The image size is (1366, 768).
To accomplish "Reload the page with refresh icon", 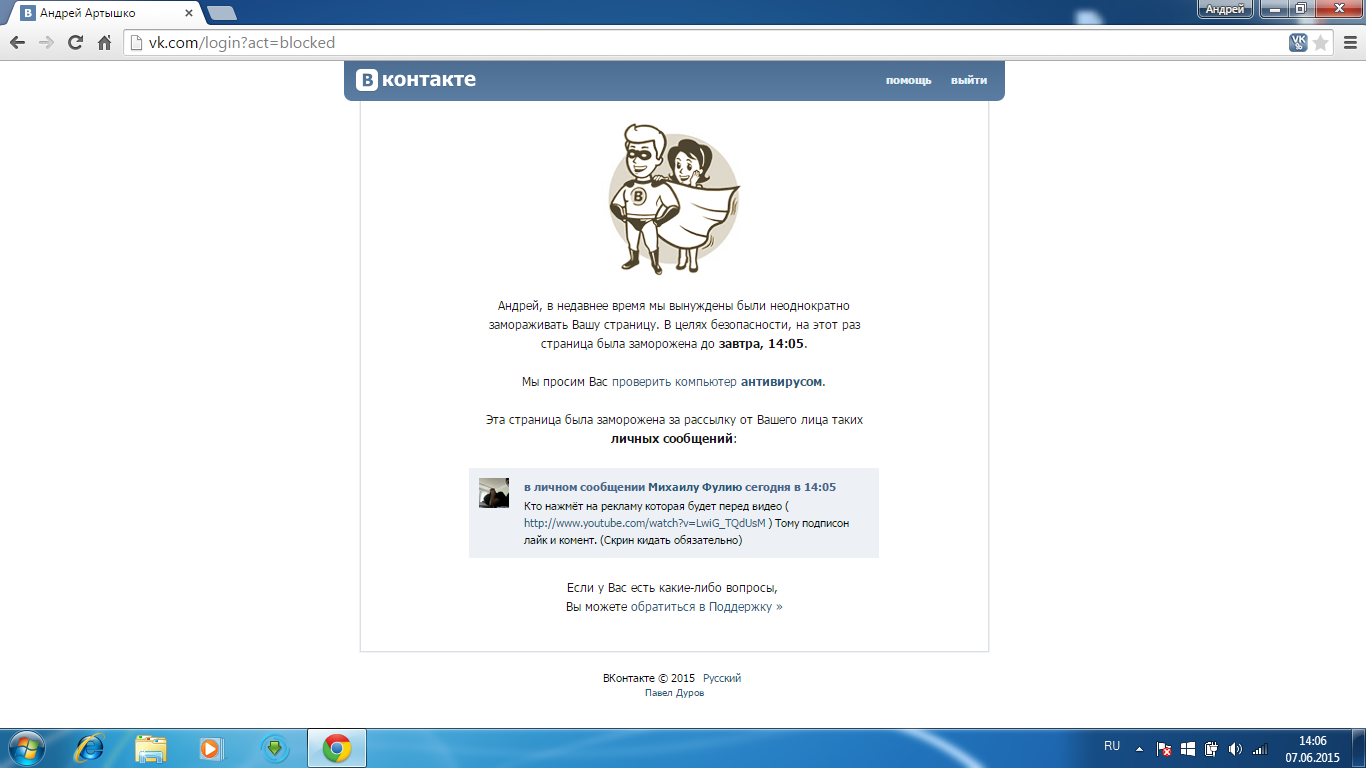I will pos(75,43).
